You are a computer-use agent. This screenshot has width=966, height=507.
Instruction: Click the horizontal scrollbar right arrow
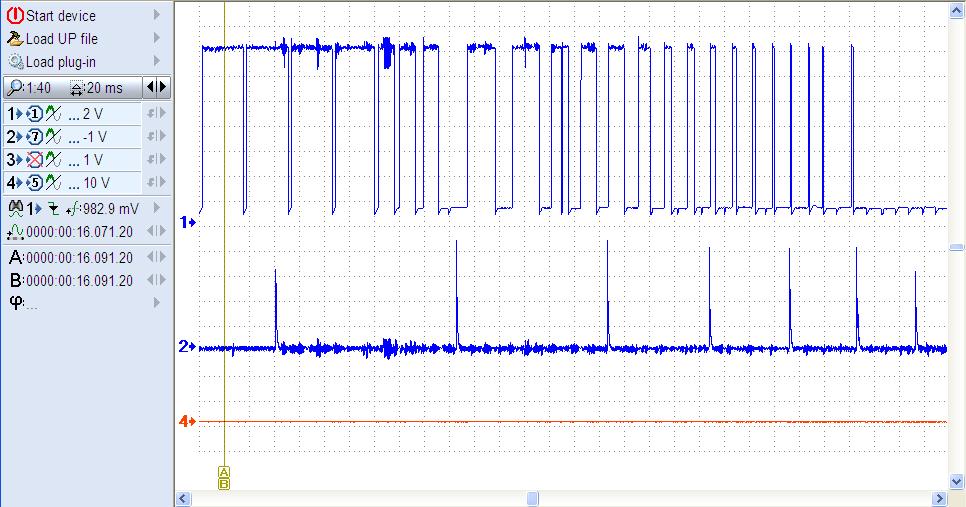[940, 498]
